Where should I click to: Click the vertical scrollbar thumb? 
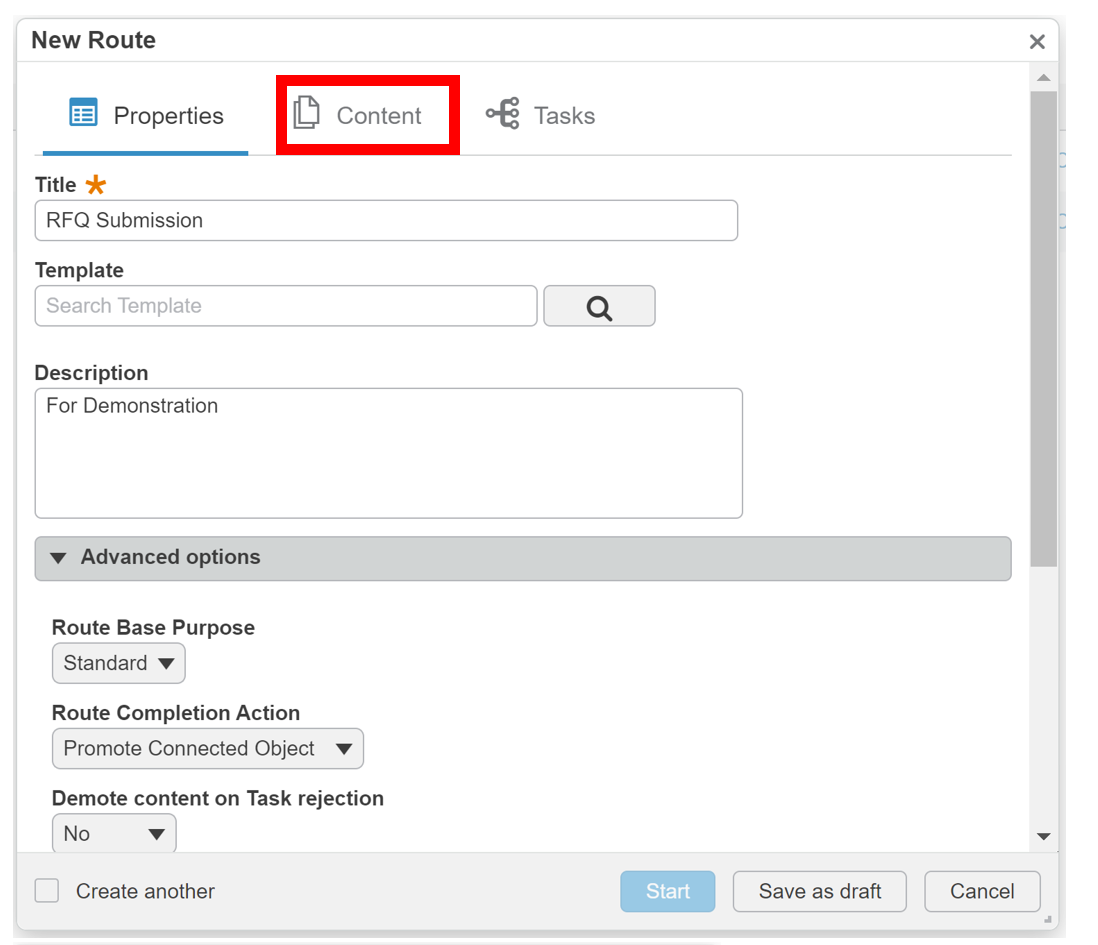tap(1043, 329)
